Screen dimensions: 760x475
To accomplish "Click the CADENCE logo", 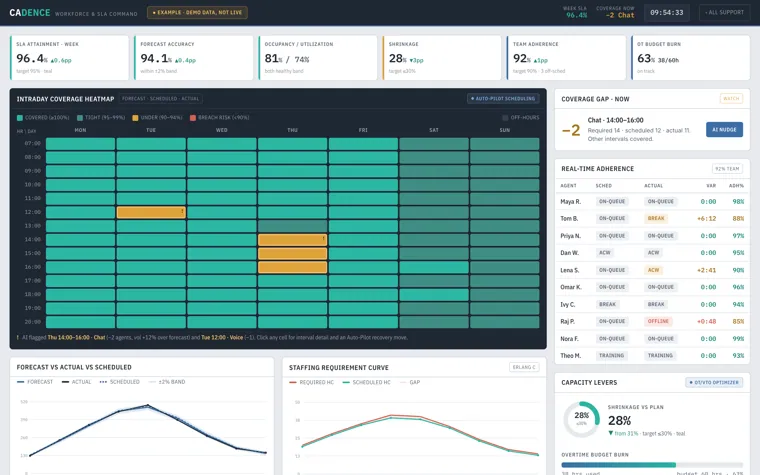I will click(x=30, y=13).
